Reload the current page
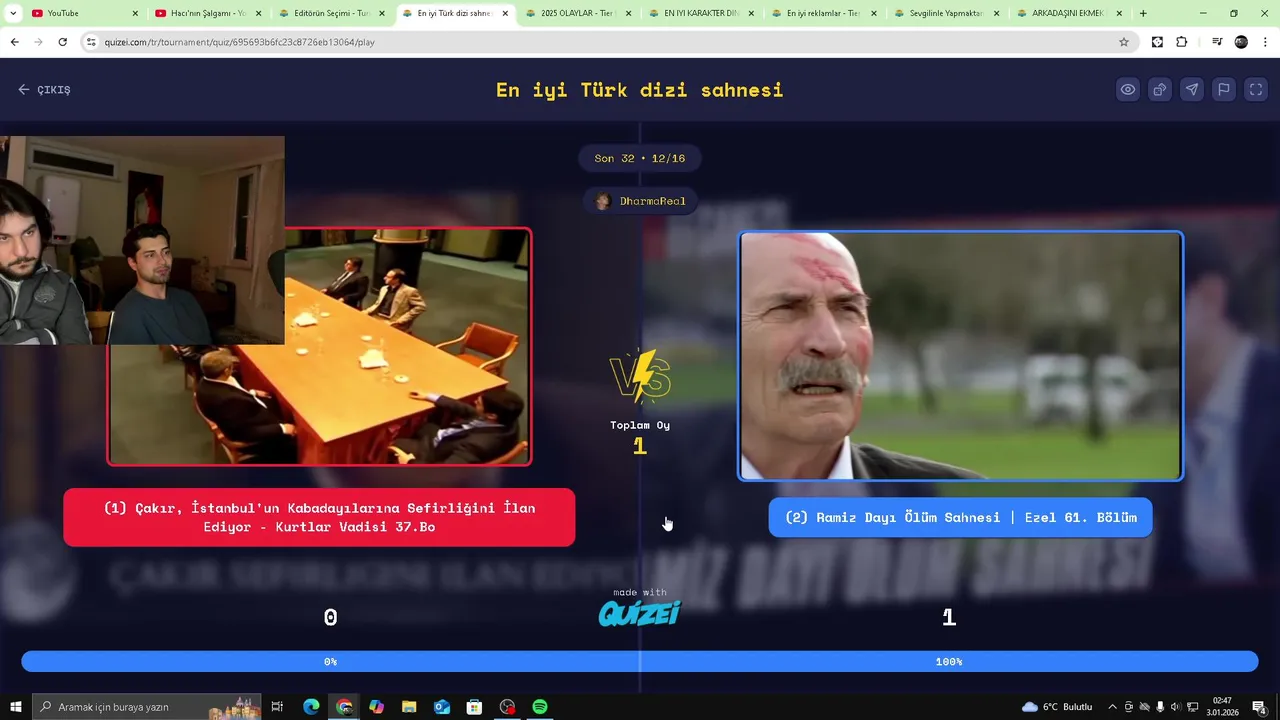 coord(62,42)
